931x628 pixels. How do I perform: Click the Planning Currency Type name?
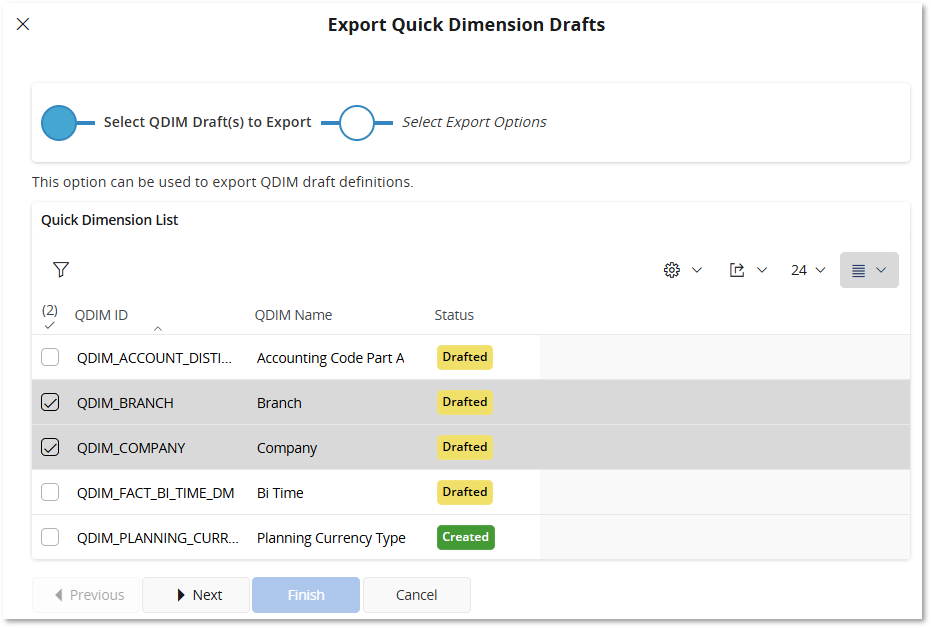click(x=331, y=538)
